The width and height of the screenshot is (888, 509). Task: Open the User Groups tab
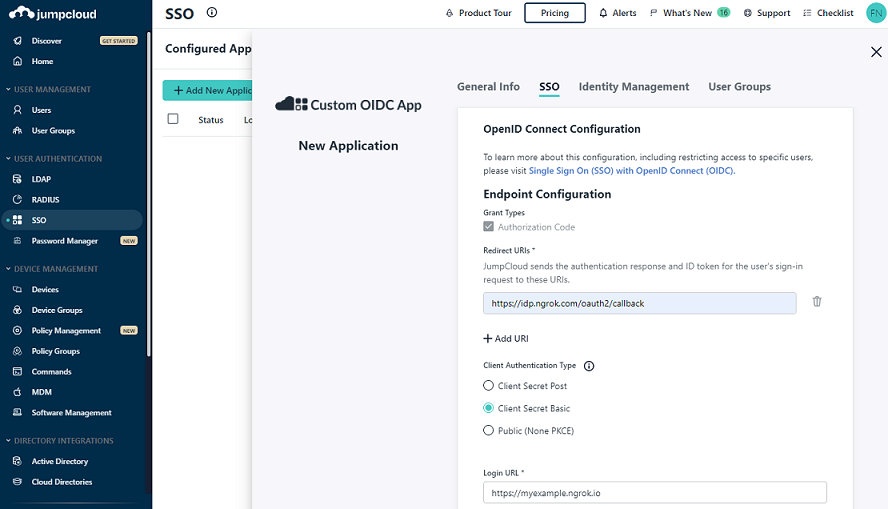(x=739, y=87)
